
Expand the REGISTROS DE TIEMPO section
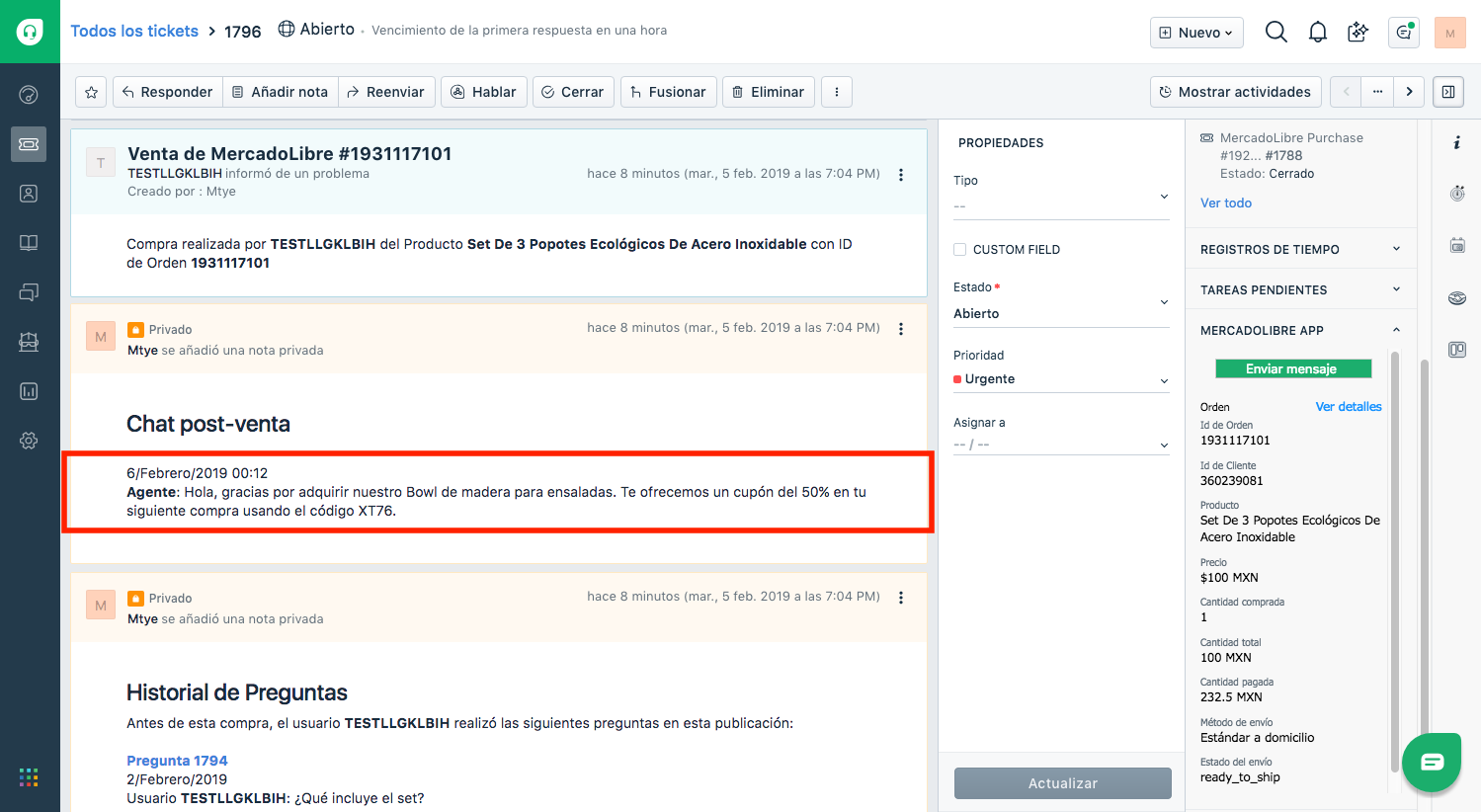pos(1300,249)
